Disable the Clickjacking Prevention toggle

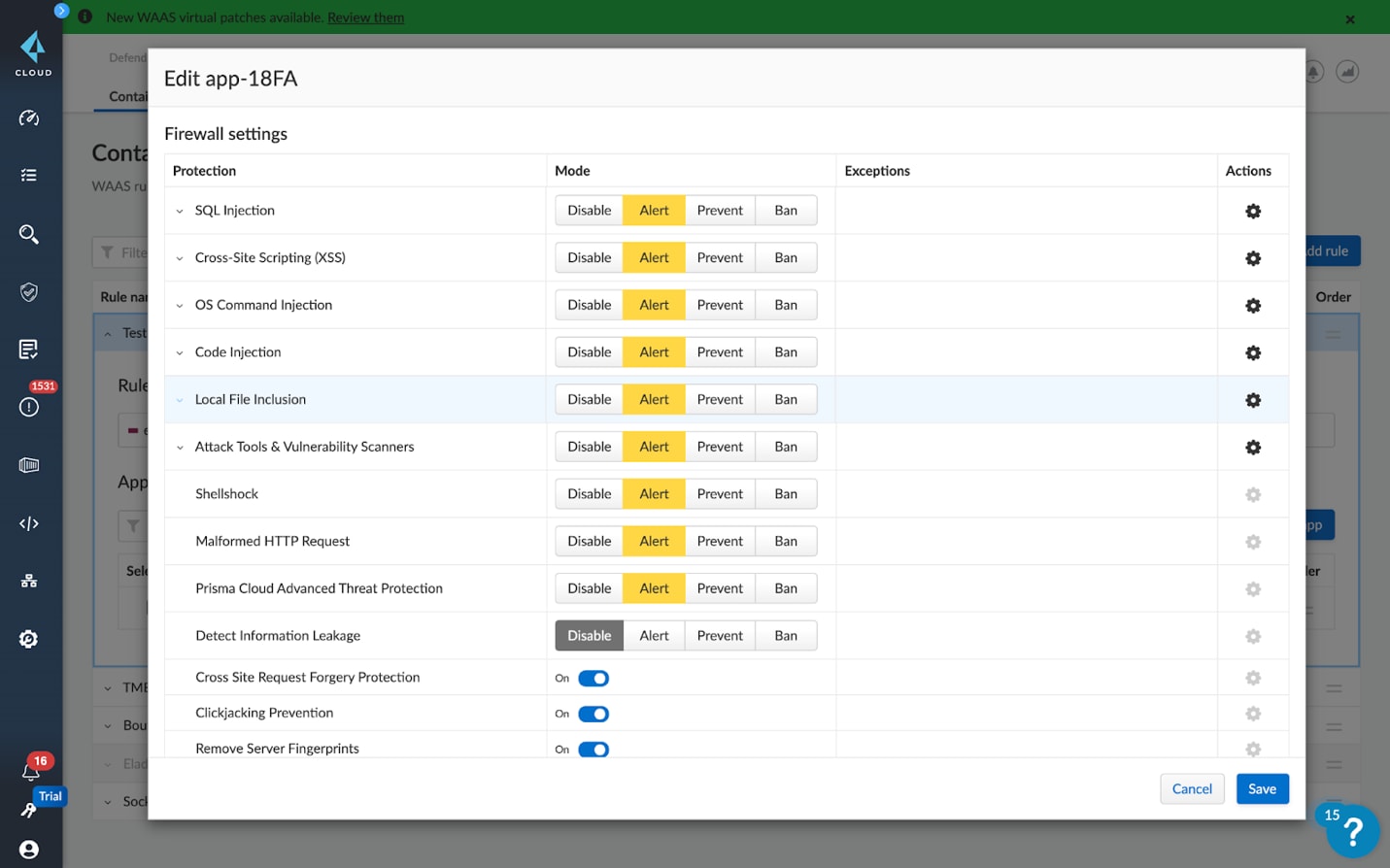(x=593, y=714)
